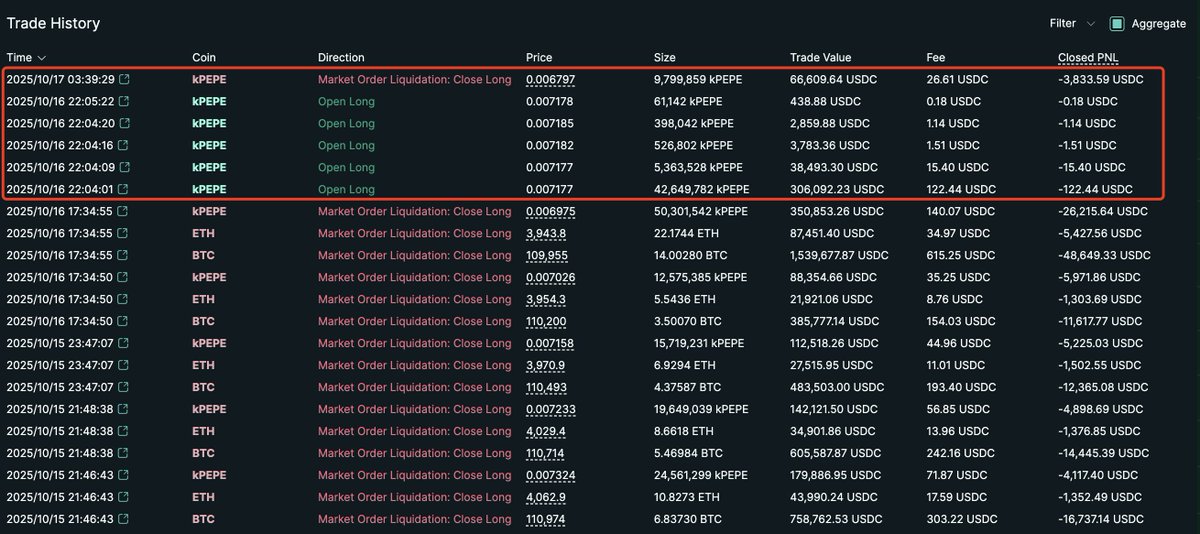The image size is (1200, 534).
Task: Click kPEPE coin in top liquidation row
Action: (209, 80)
